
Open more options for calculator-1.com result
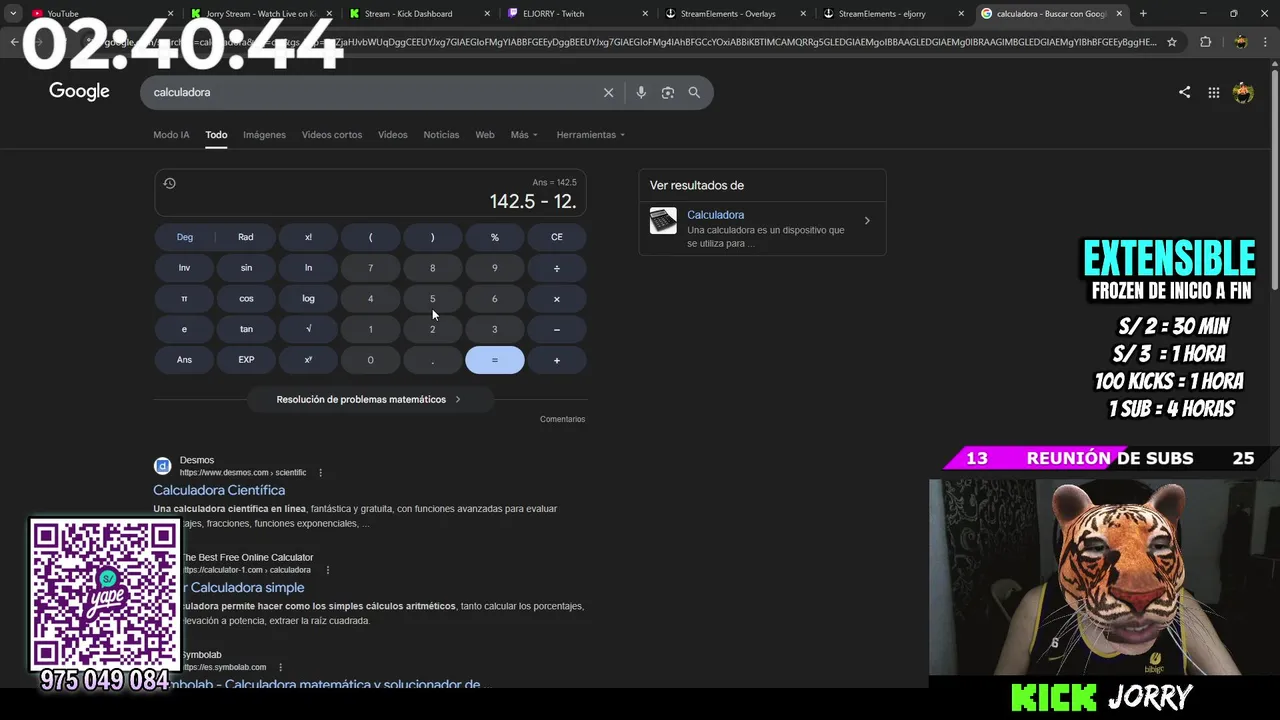(x=327, y=570)
